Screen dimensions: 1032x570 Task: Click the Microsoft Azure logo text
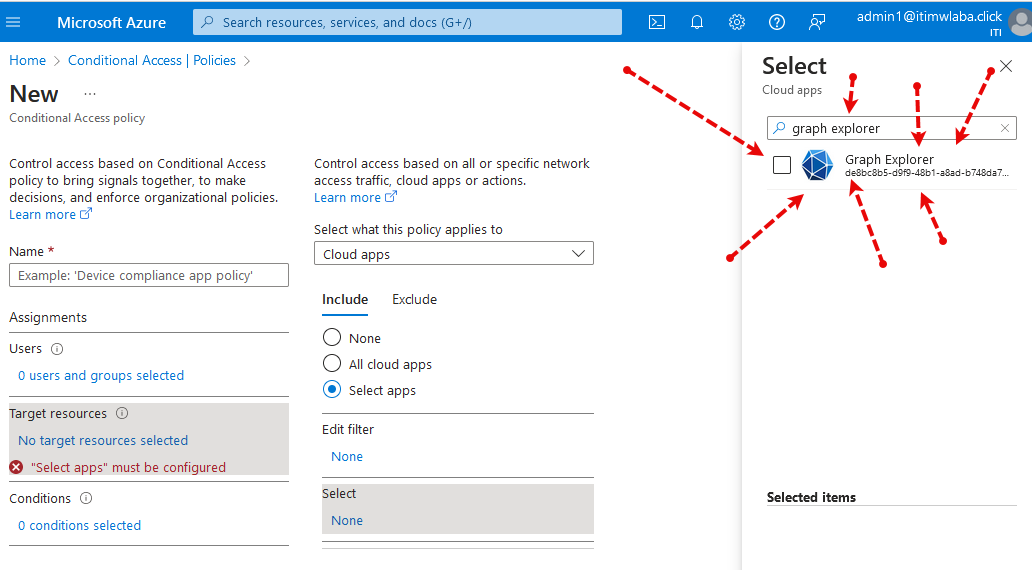(x=111, y=22)
